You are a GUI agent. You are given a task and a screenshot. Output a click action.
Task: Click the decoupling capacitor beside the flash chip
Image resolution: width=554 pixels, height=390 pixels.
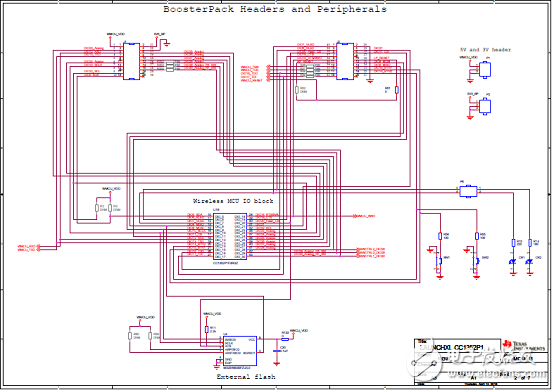(277, 350)
